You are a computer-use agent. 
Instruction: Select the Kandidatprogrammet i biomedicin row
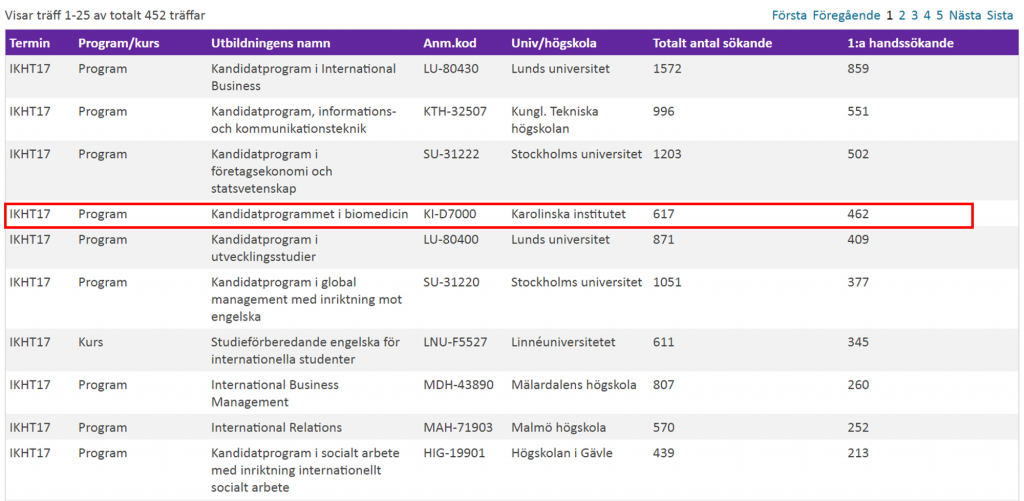[x=489, y=215]
